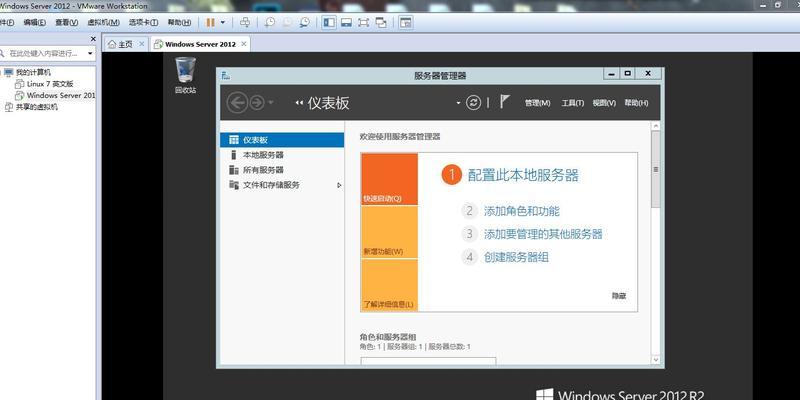Click Send Ctrl+Alt+Del toolbar icon
Screen dimensions: 800x400
point(245,22)
